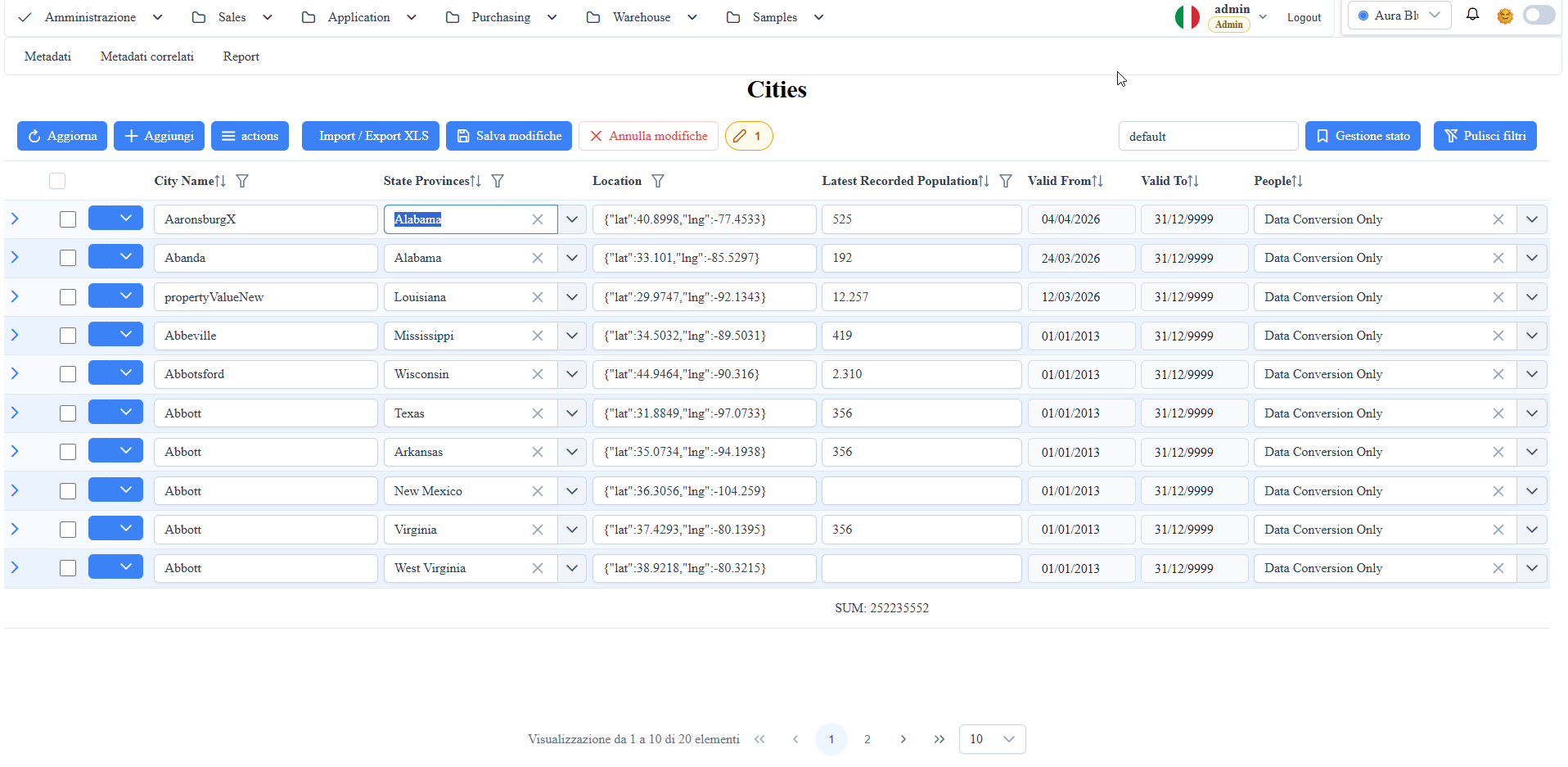This screenshot has width=1568, height=767.
Task: Clear State Province in AaronsburgX row
Action: (538, 219)
